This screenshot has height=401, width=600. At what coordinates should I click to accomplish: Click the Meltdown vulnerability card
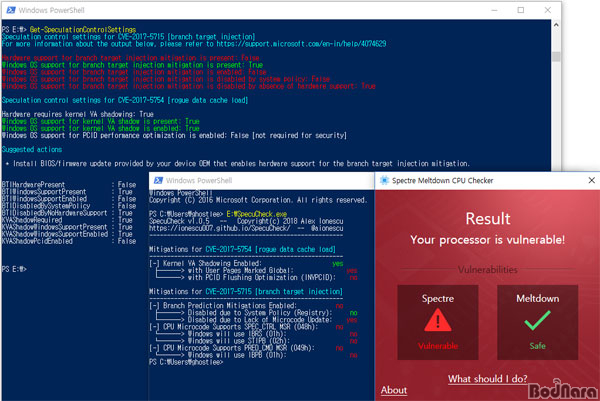point(537,322)
